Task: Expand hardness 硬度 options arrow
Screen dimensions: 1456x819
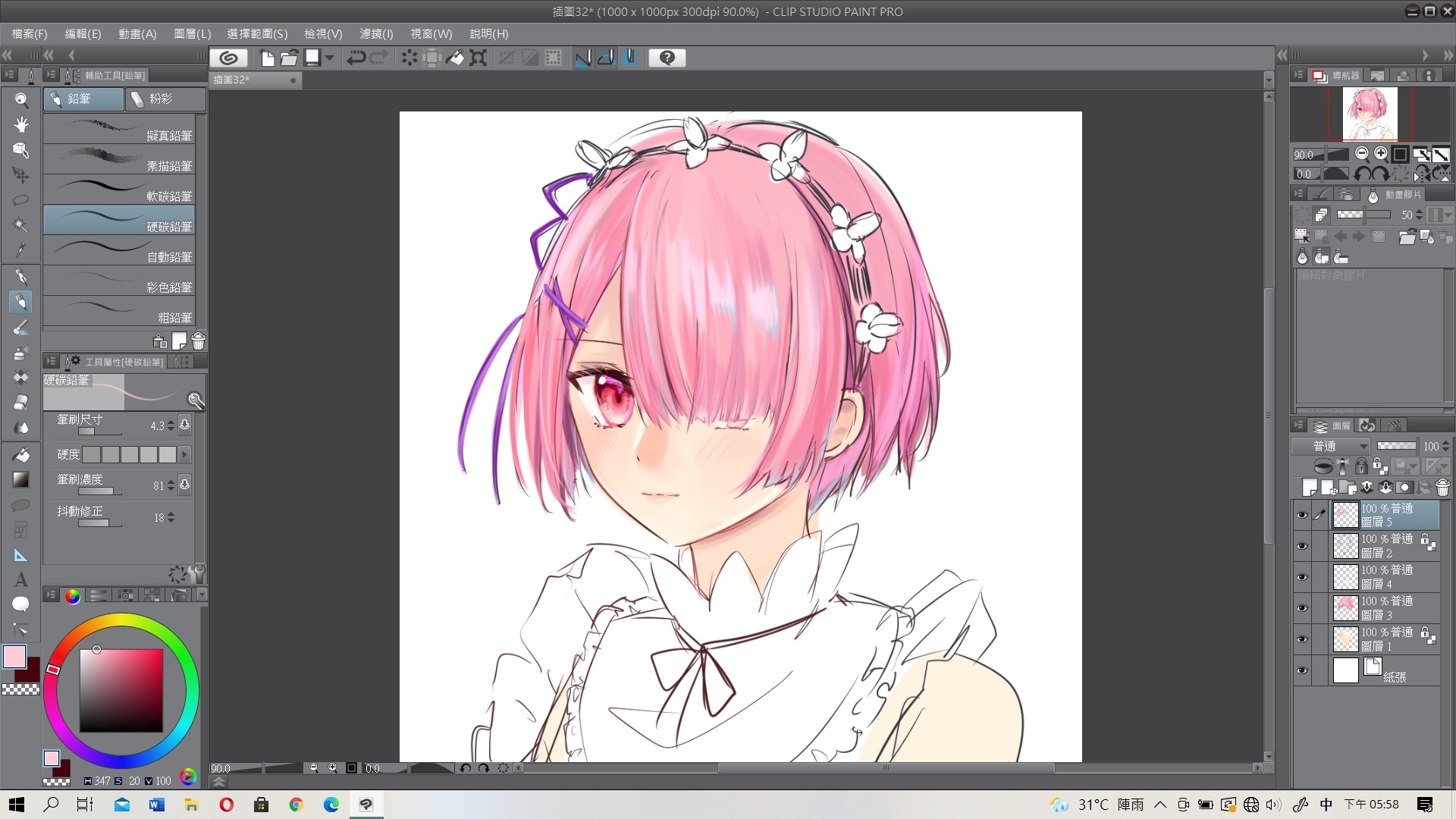Action: [x=184, y=454]
